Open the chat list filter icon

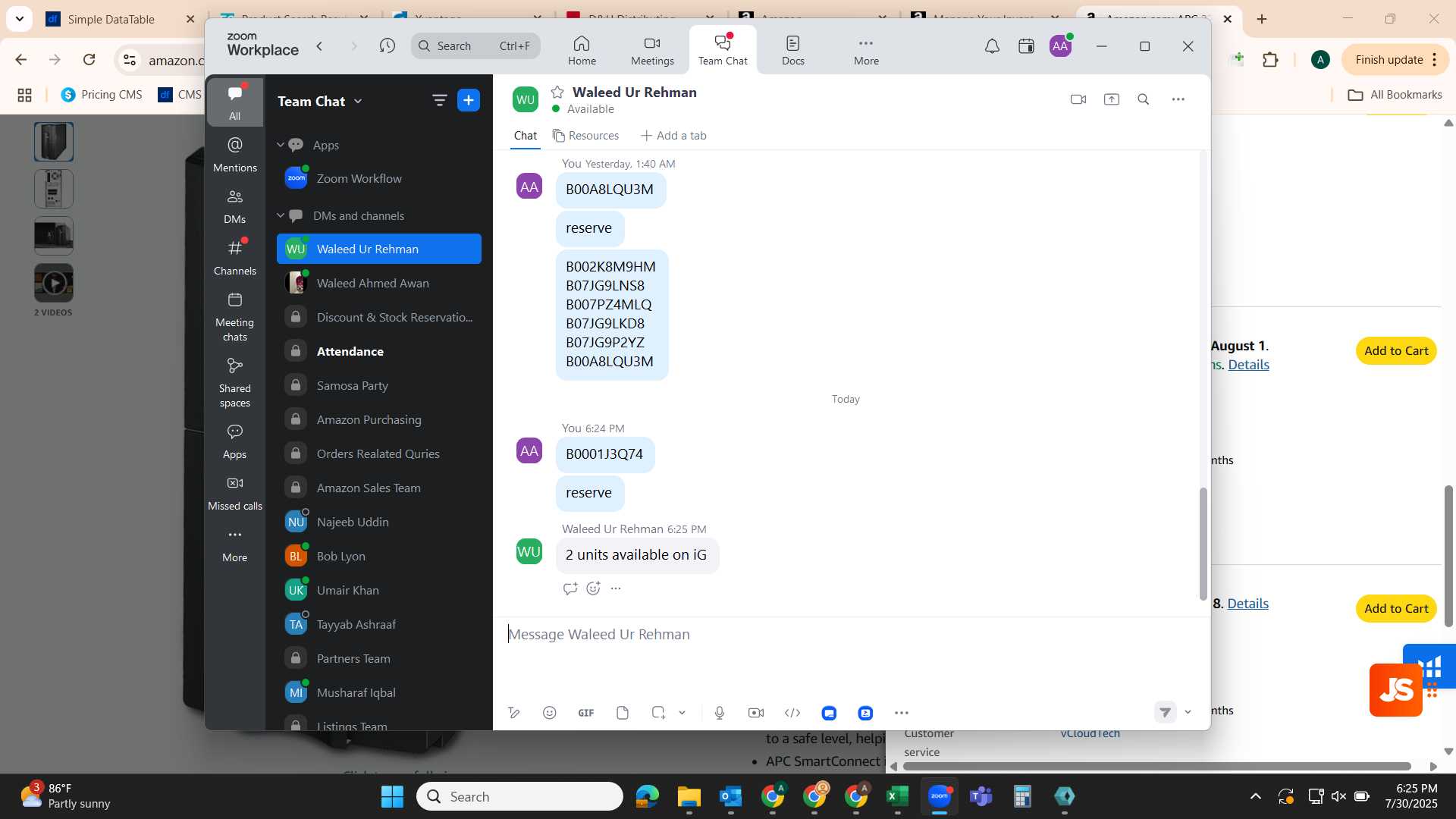[439, 100]
